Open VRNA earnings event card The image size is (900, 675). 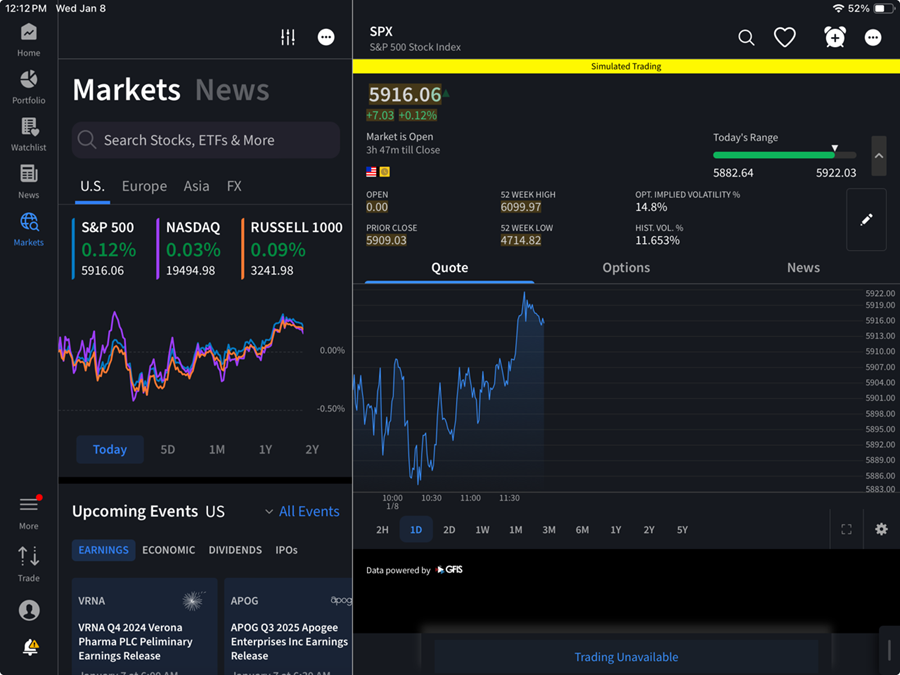point(145,627)
